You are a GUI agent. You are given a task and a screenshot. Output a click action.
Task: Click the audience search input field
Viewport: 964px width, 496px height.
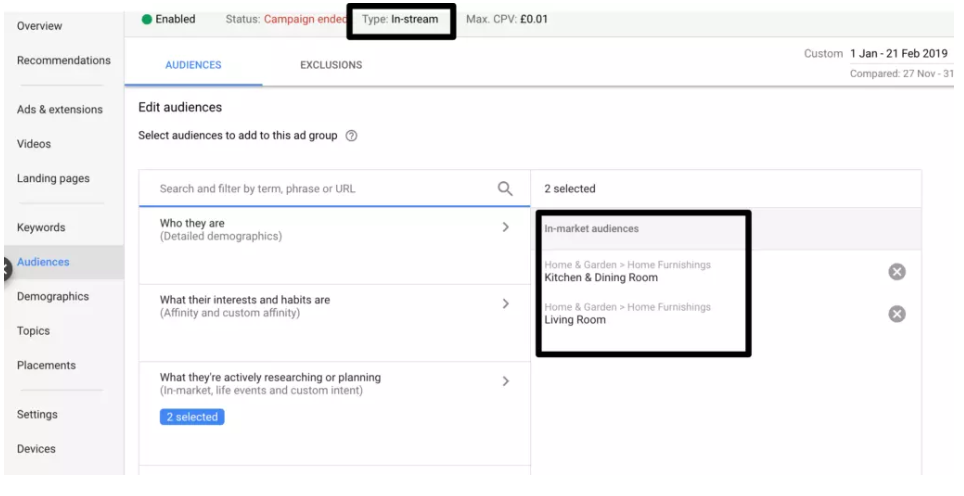click(320, 188)
